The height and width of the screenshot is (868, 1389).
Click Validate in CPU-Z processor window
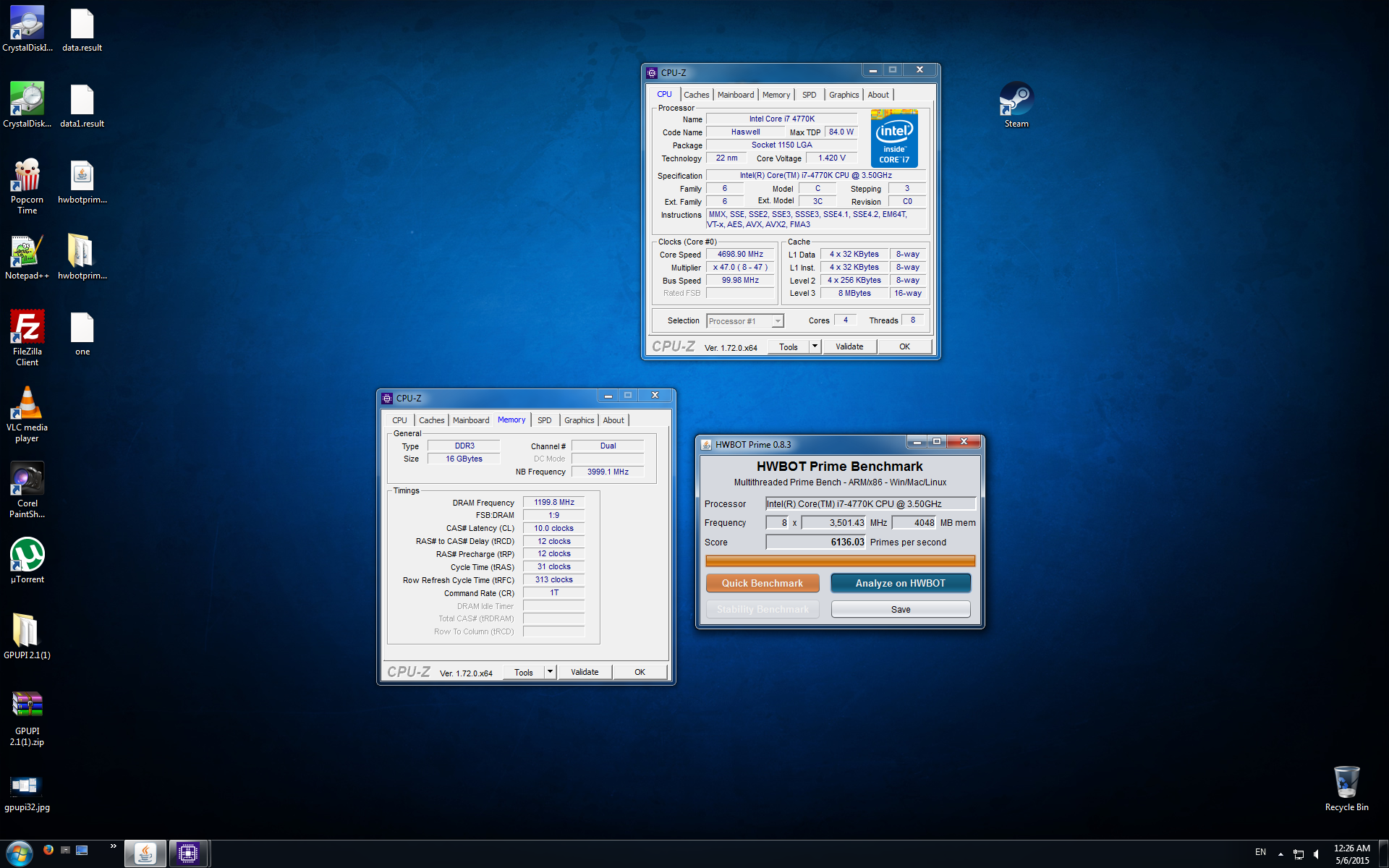point(849,346)
